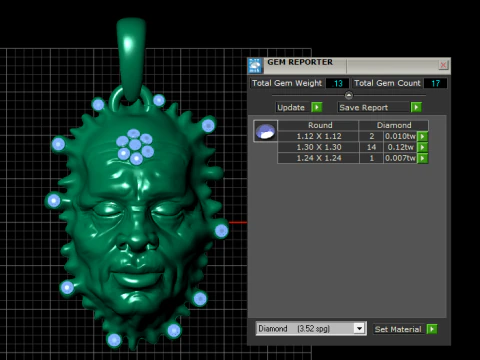Click the GEM REPORTER title bar
Viewport: 480px width, 360px height.
click(350, 66)
